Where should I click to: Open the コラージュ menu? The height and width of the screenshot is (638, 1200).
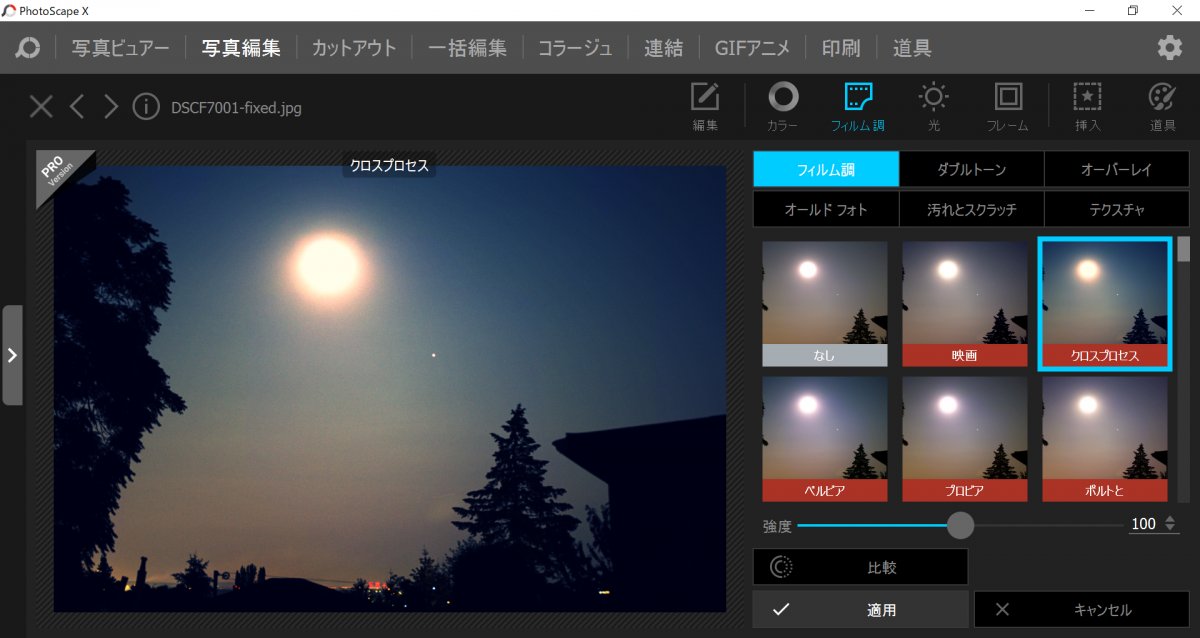575,48
